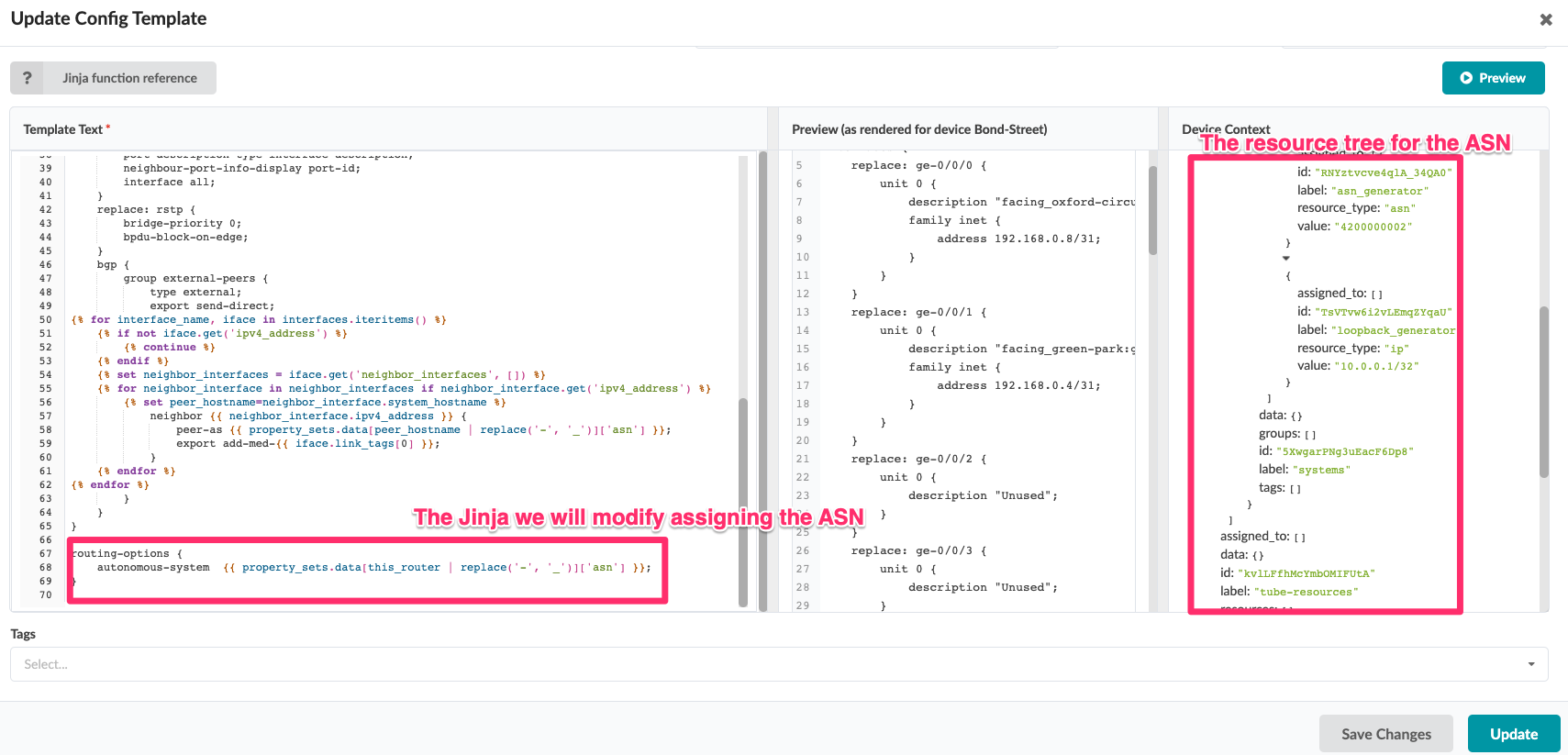Click the tube-resources label in Device Context
1568x755 pixels.
tap(1306, 592)
